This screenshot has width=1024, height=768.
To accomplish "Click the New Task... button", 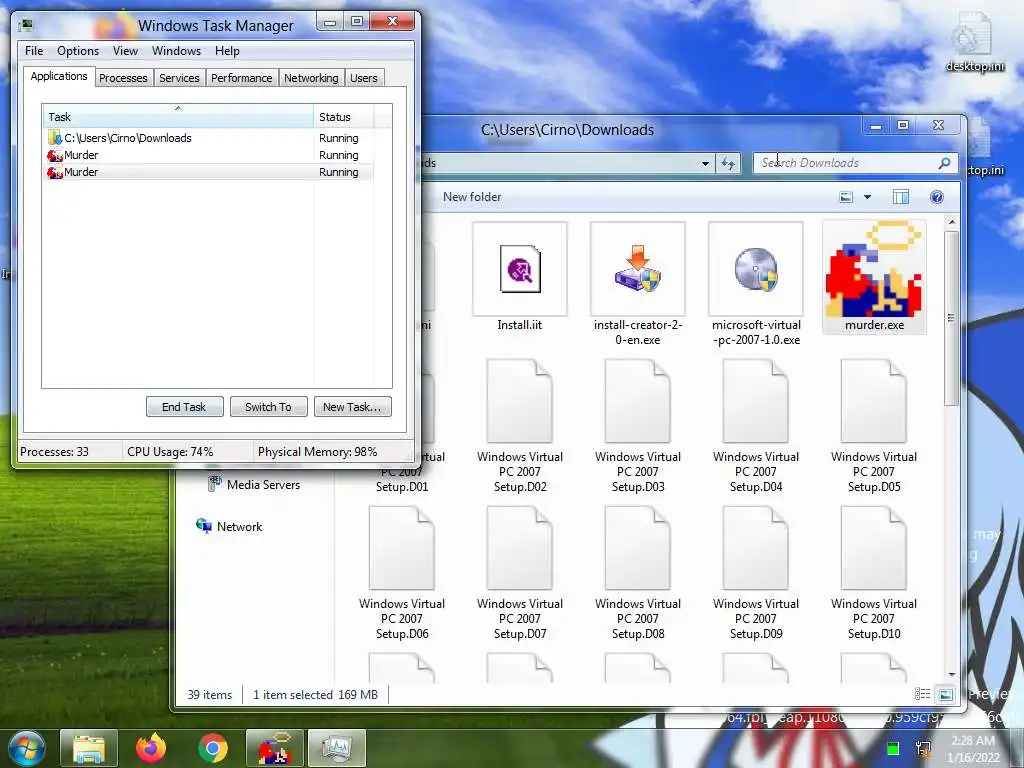I will click(x=352, y=407).
